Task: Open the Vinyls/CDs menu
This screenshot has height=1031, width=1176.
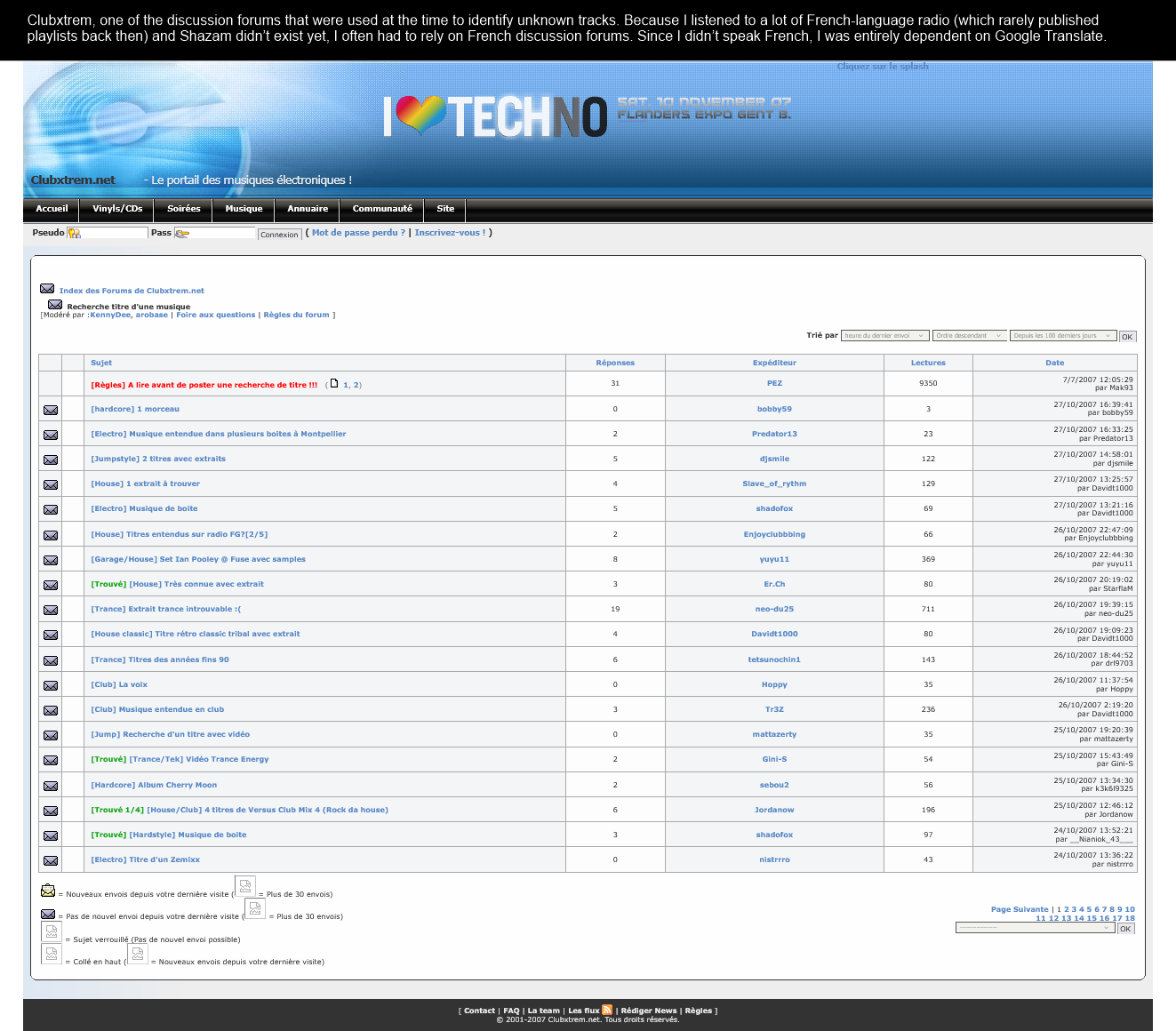Action: pyautogui.click(x=117, y=209)
